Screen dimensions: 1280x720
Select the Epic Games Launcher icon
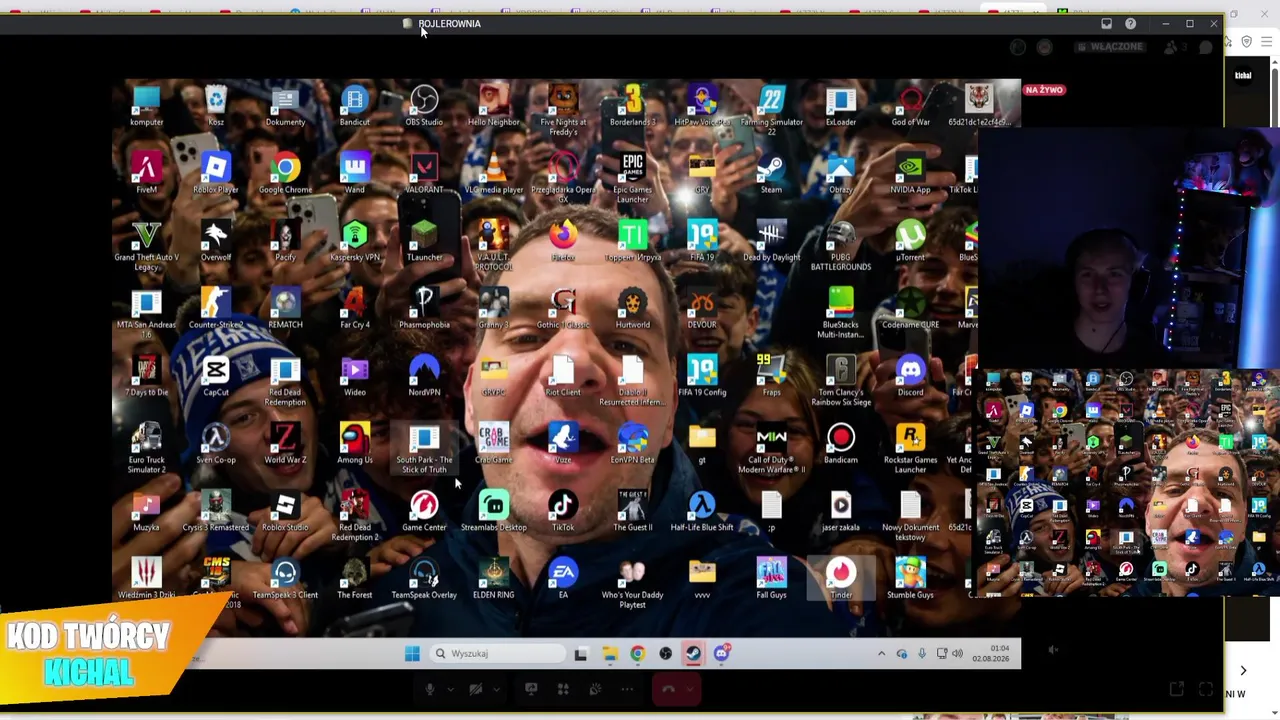(x=632, y=178)
